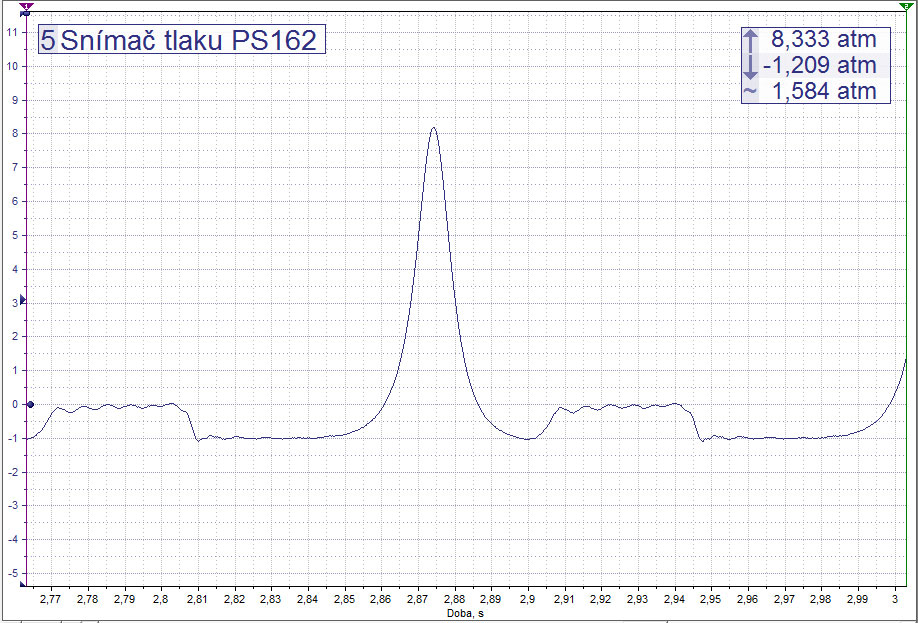Click the minimum value down-arrow icon

coord(750,66)
